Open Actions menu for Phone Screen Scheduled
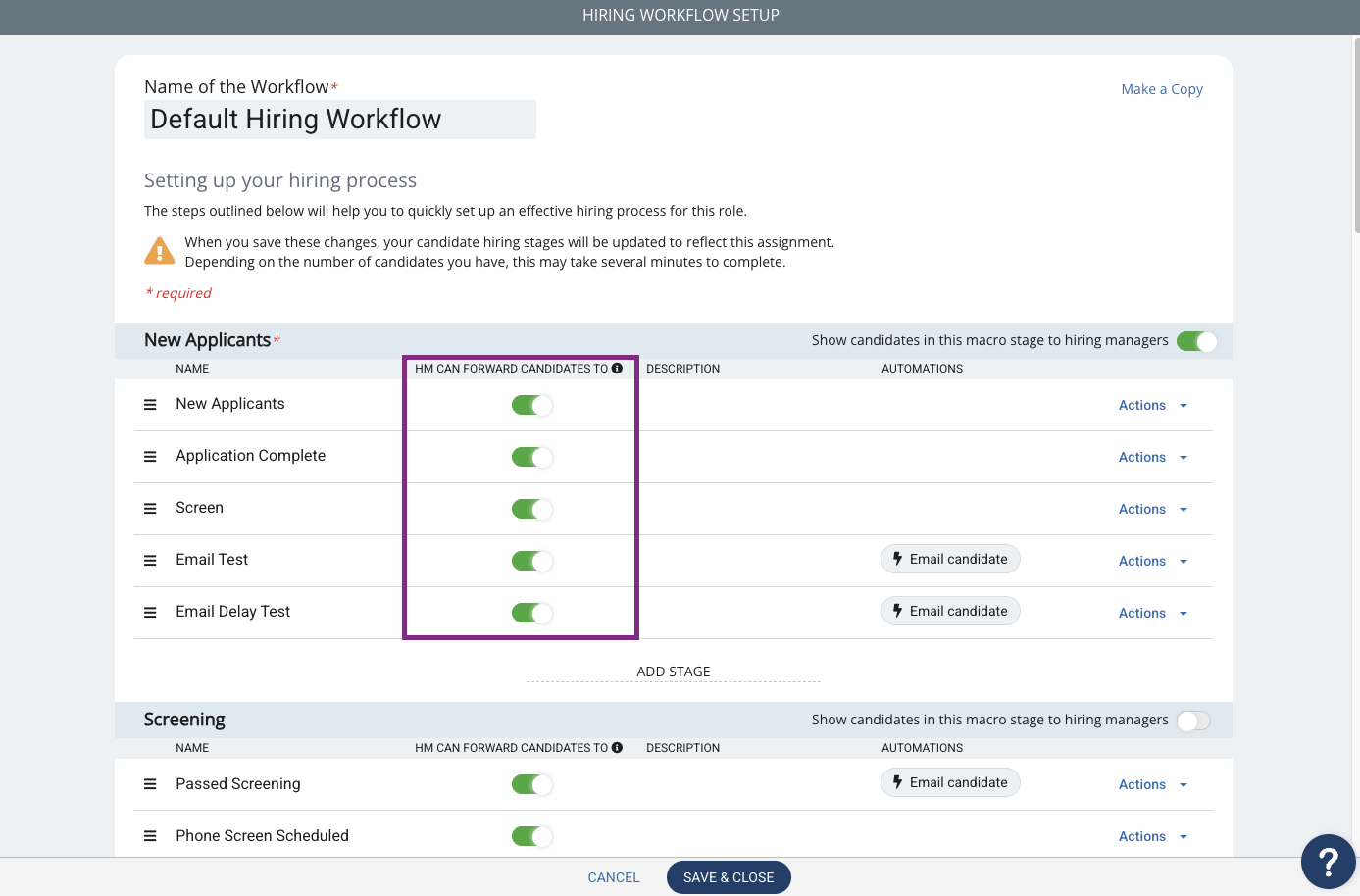The width and height of the screenshot is (1360, 896). pos(1153,836)
